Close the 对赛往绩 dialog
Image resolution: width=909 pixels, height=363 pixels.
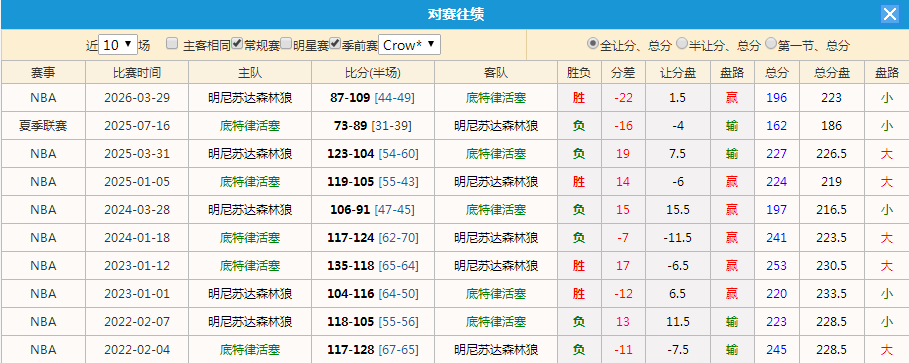889,14
